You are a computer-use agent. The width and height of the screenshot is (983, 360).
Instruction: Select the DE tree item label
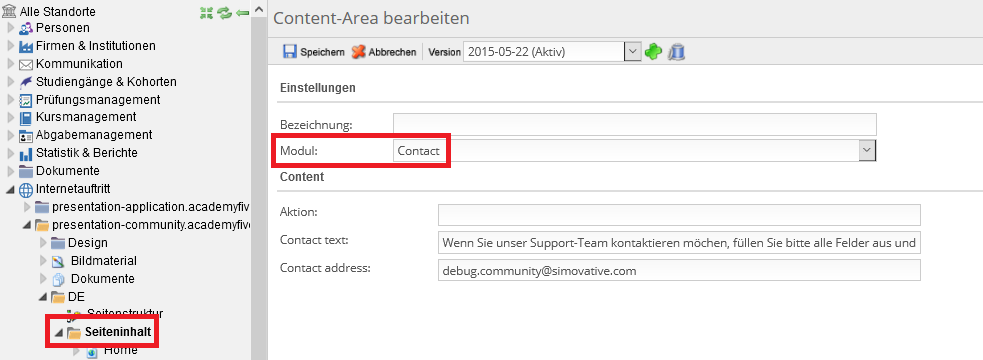point(76,297)
